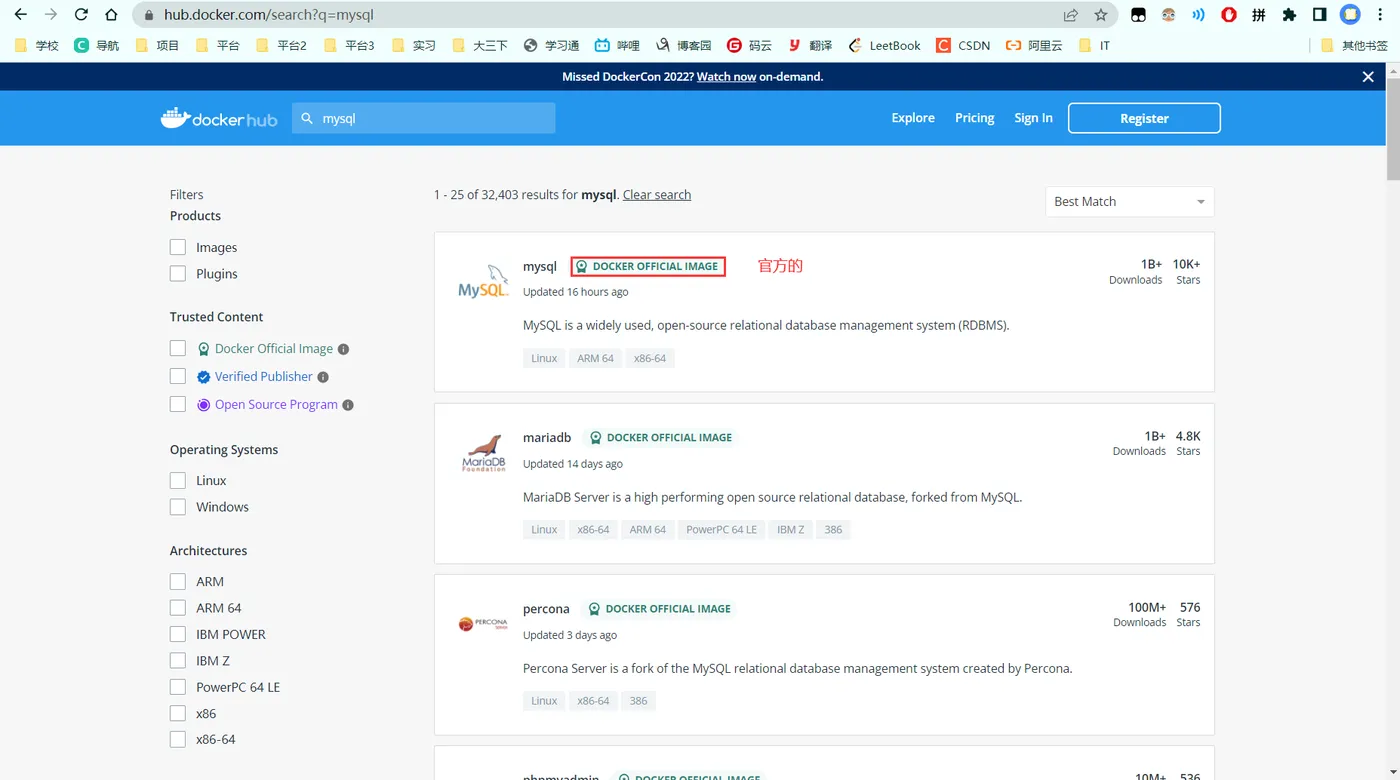Open the LeetBook bookmark

click(x=885, y=45)
